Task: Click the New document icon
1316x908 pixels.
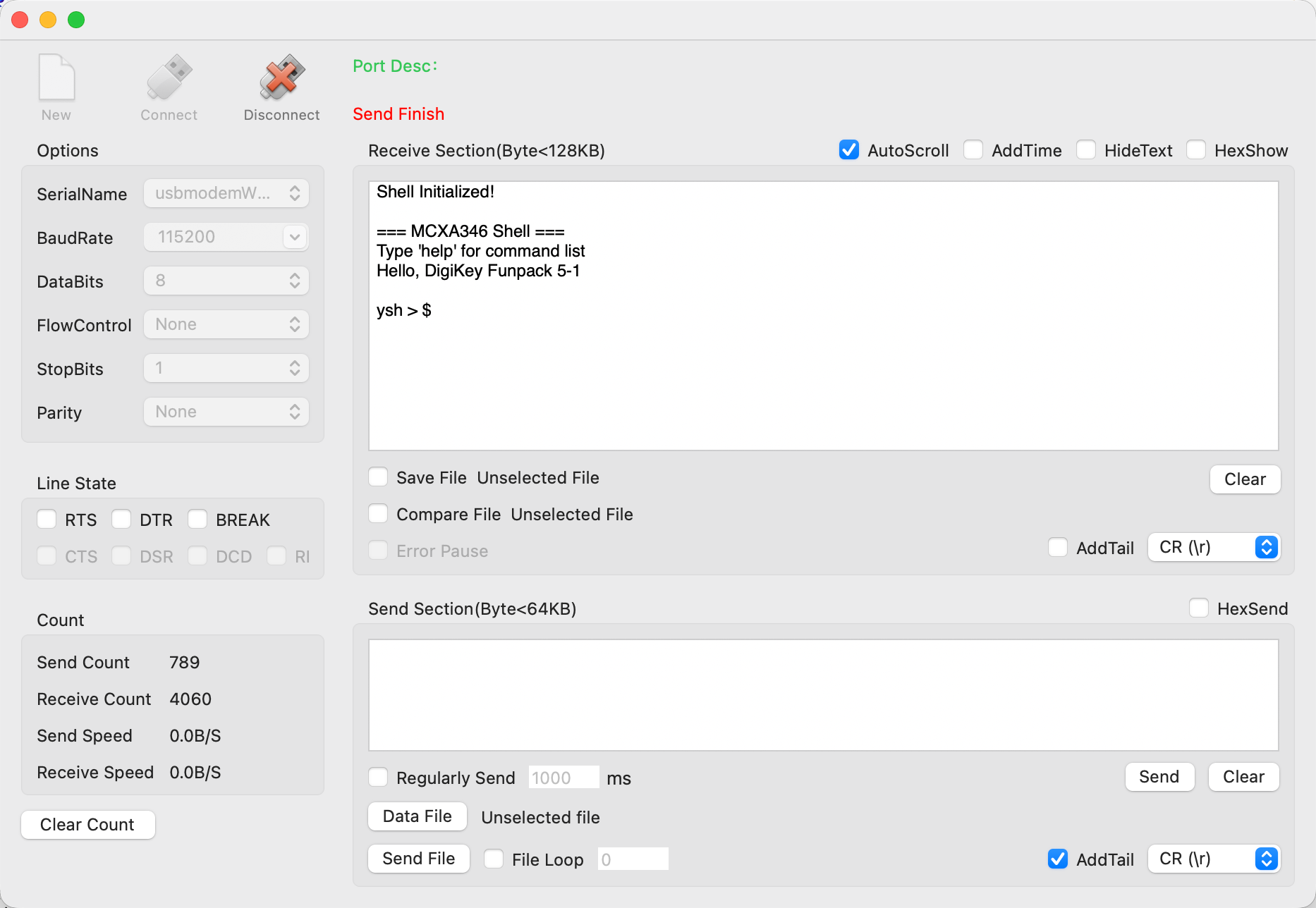Action: 56,78
